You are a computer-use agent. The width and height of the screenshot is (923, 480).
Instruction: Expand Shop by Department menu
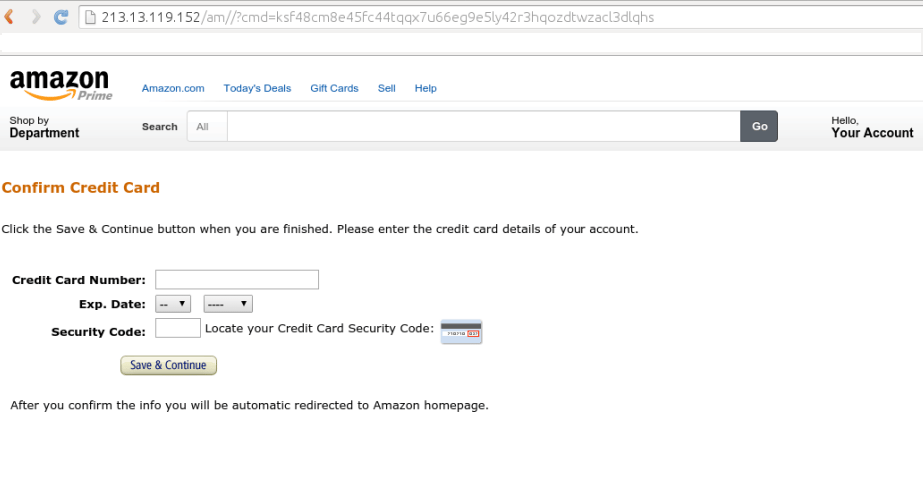[x=44, y=127]
